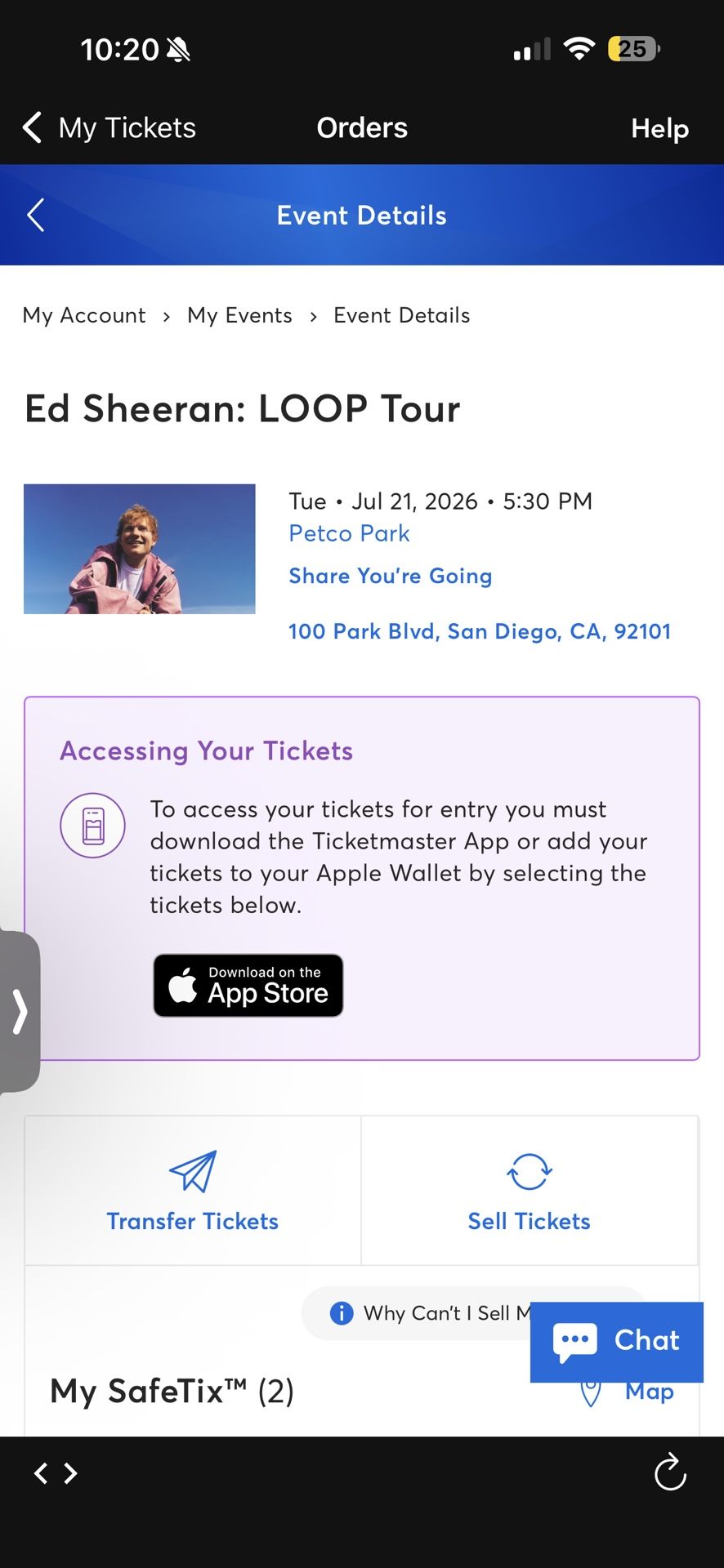The image size is (724, 1568).
Task: Go back using the Event Details arrow
Action: pos(36,215)
